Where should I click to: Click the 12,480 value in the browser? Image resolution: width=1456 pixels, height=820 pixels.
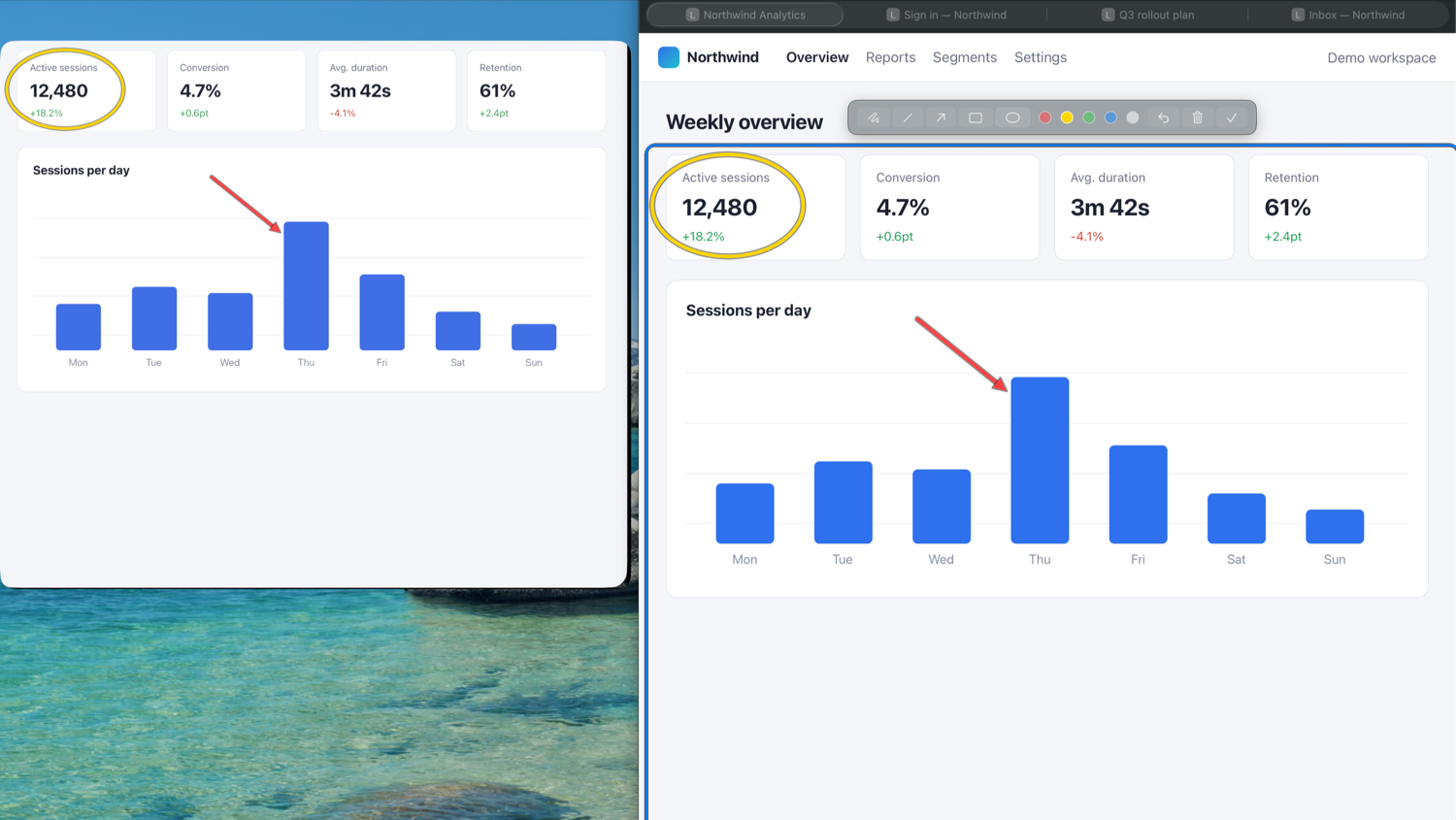(719, 208)
